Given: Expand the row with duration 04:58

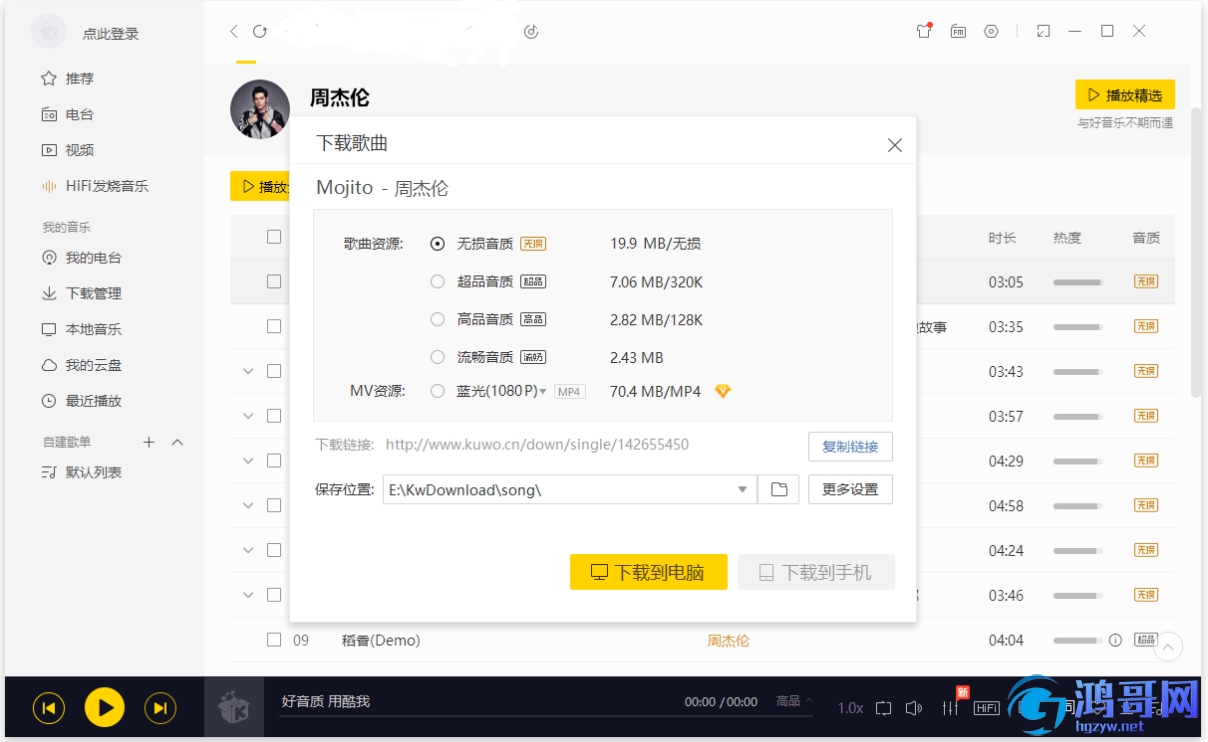Looking at the screenshot, I should click(248, 506).
